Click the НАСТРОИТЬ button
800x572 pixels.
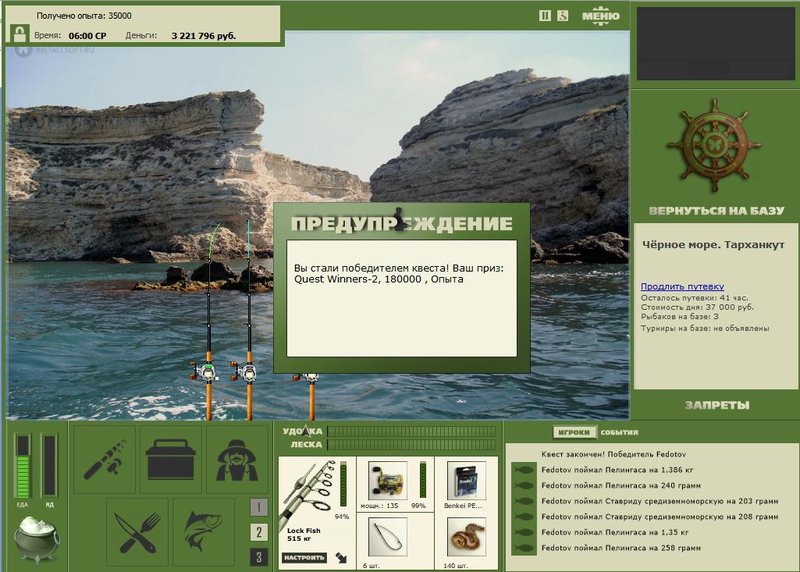[x=304, y=557]
